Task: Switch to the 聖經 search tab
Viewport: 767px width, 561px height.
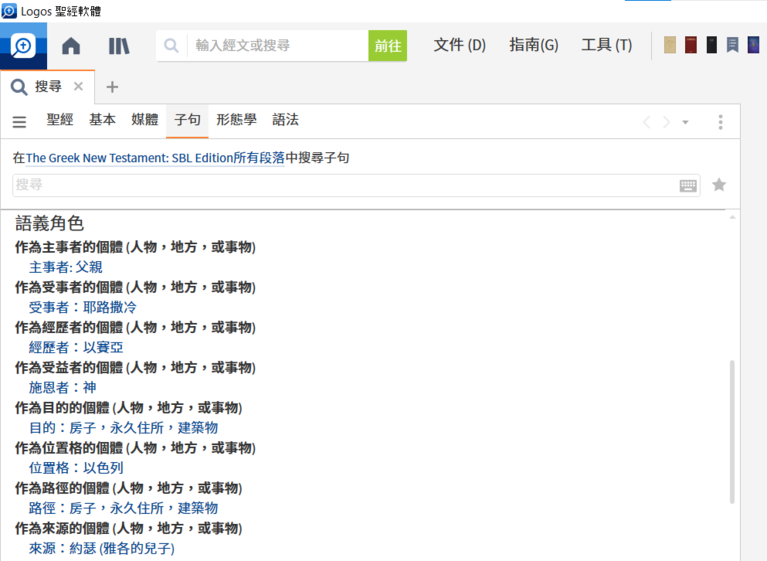Action: [x=60, y=120]
